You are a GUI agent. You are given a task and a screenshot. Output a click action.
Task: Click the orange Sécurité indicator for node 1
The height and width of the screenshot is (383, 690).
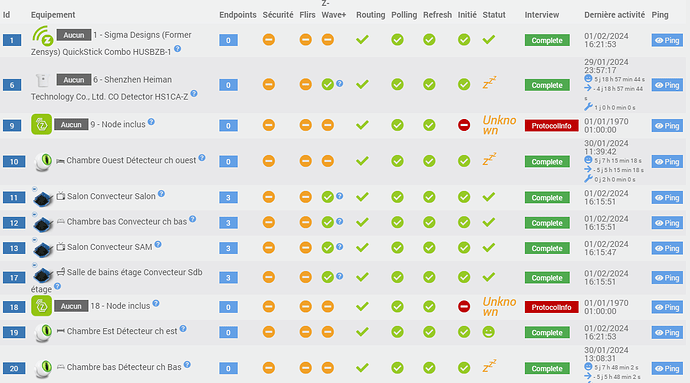[x=268, y=40]
